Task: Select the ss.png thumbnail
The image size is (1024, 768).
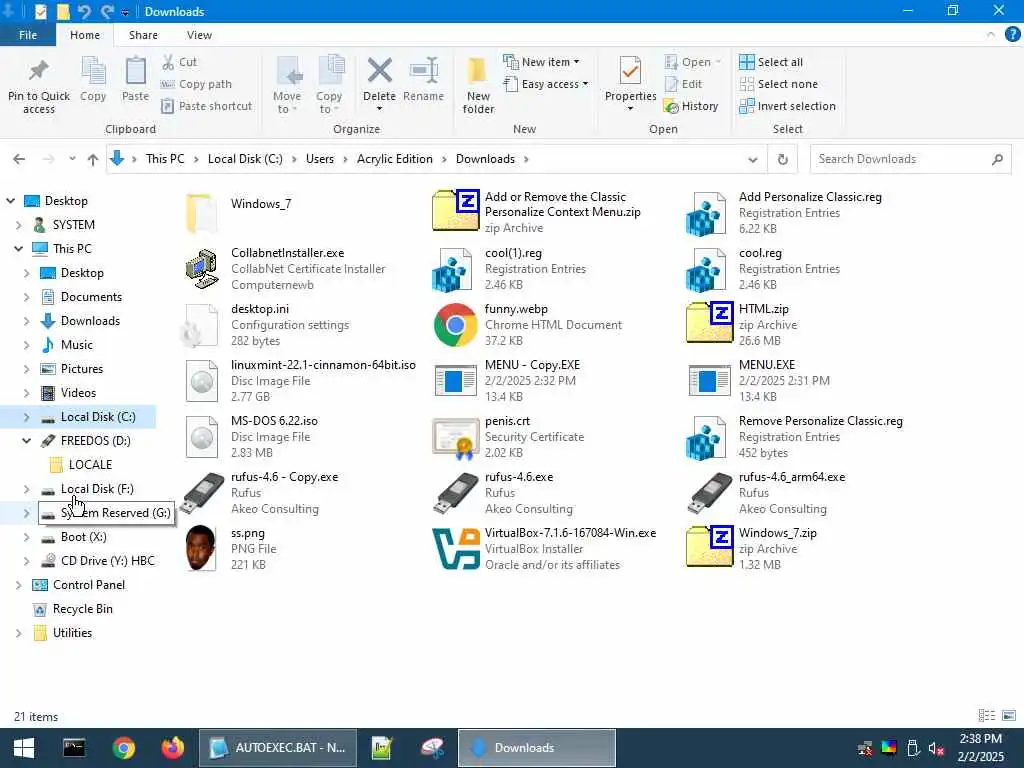Action: coord(201,548)
